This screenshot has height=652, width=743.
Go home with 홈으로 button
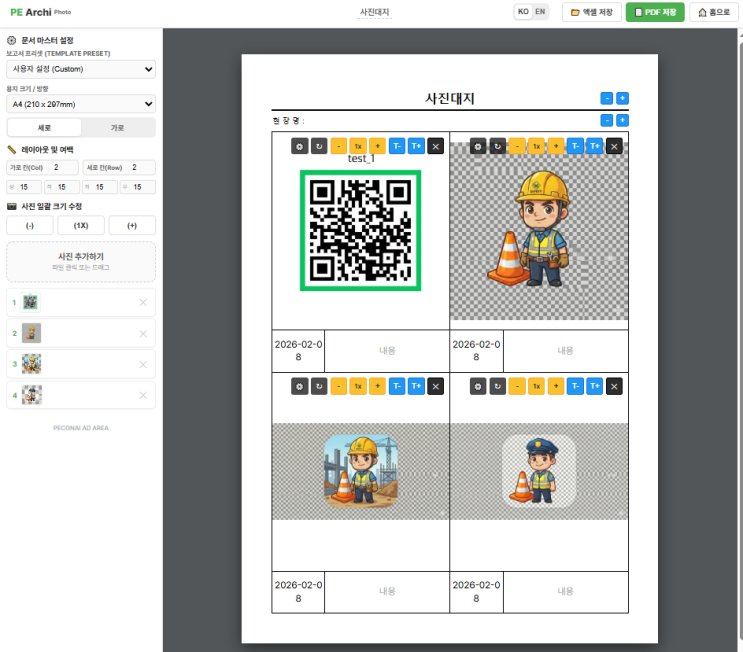click(714, 12)
